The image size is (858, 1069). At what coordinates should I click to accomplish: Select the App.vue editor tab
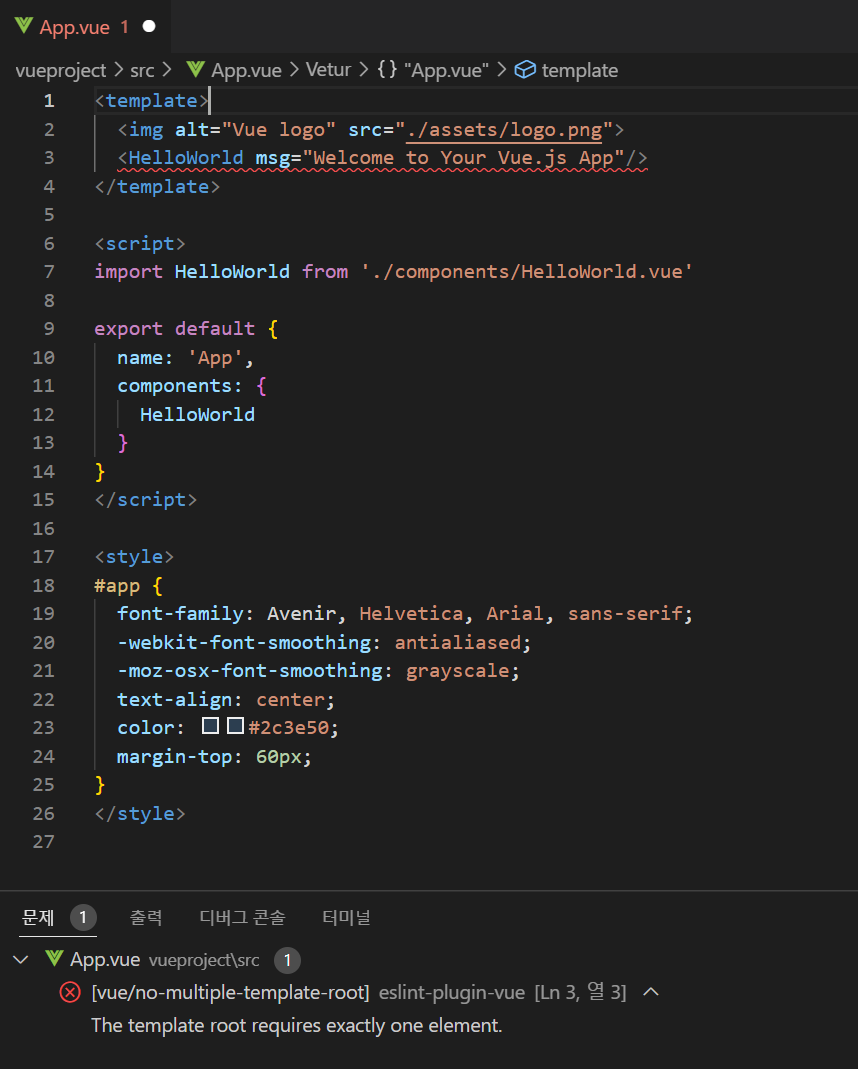point(85,27)
